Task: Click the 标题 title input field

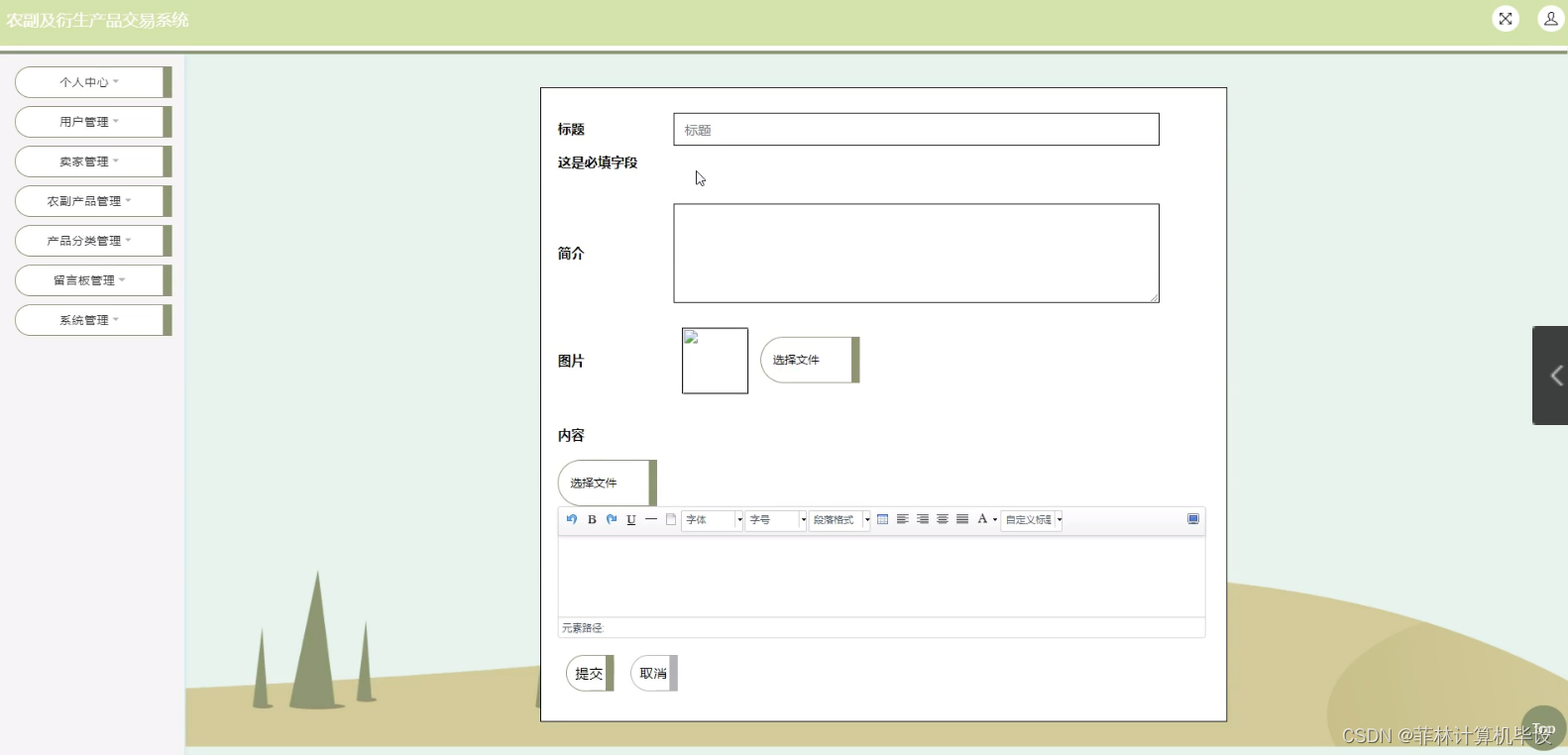Action: click(916, 130)
